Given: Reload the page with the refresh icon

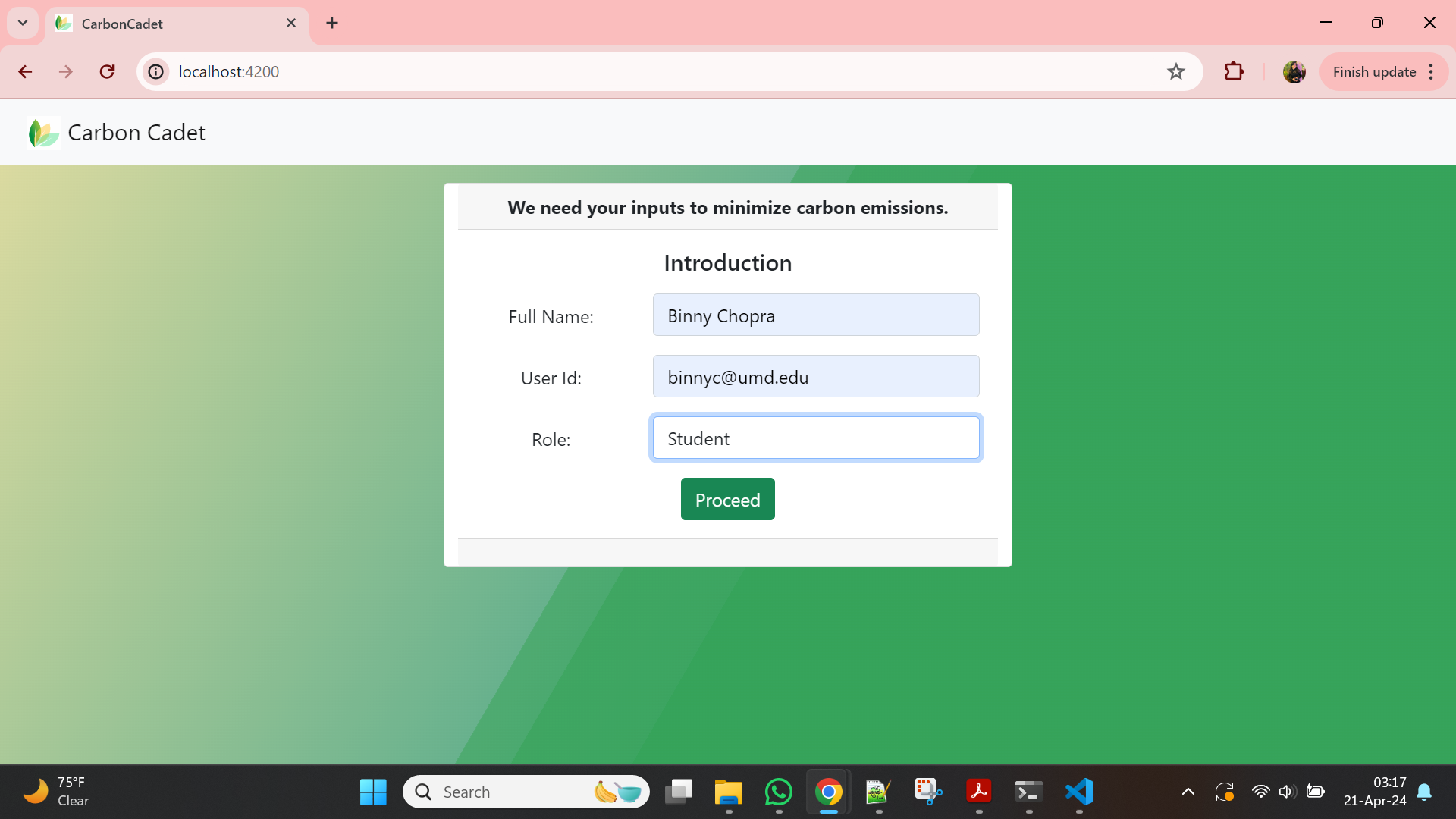Looking at the screenshot, I should [107, 72].
